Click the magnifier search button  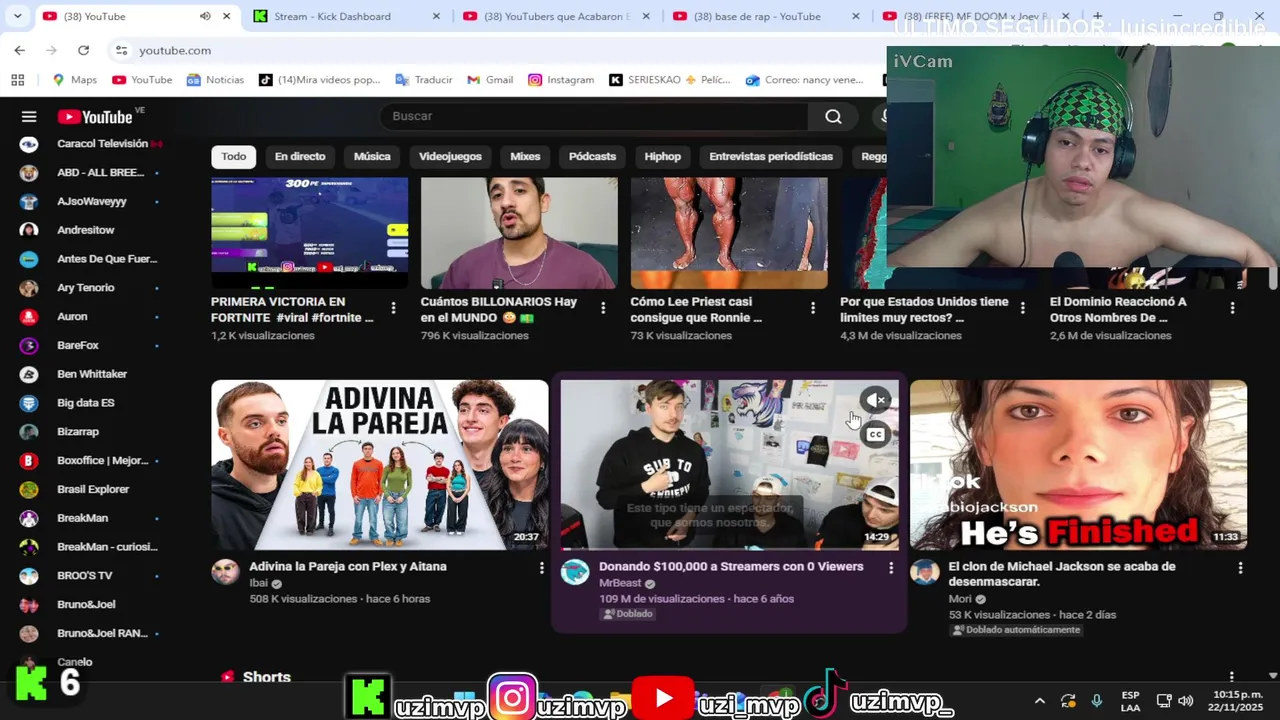(x=833, y=117)
